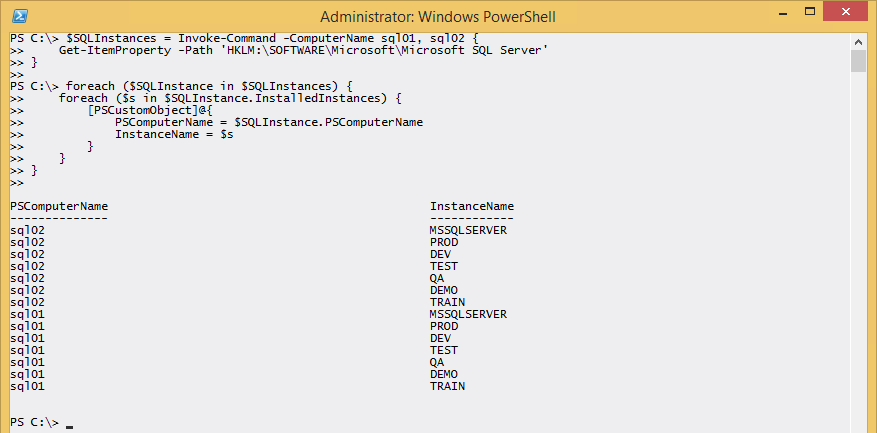Click the first MSSQLSERVER entry for sql02

pyautogui.click(x=468, y=230)
